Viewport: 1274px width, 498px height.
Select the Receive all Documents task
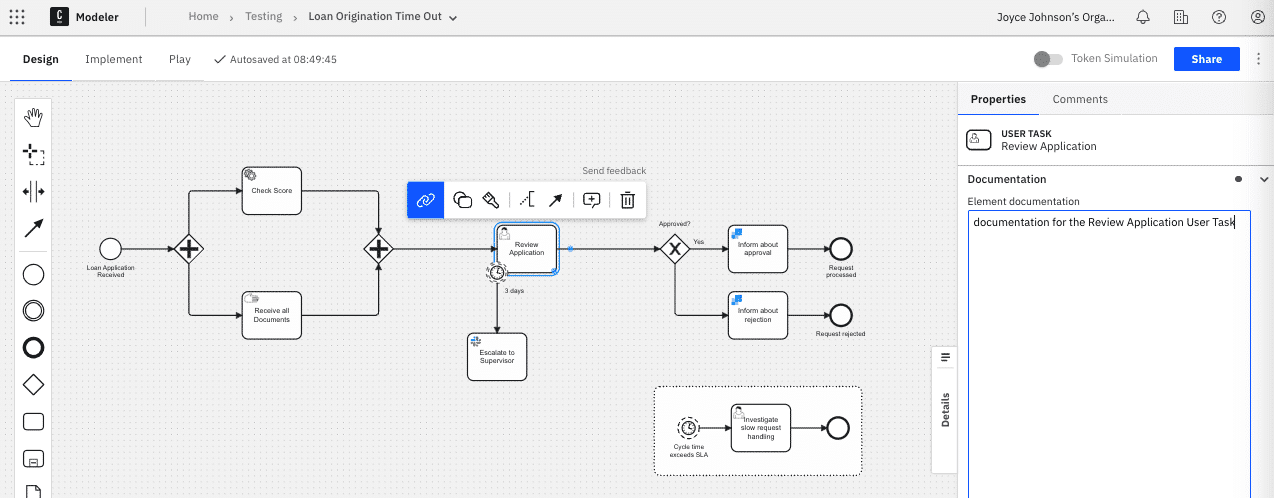tap(272, 315)
